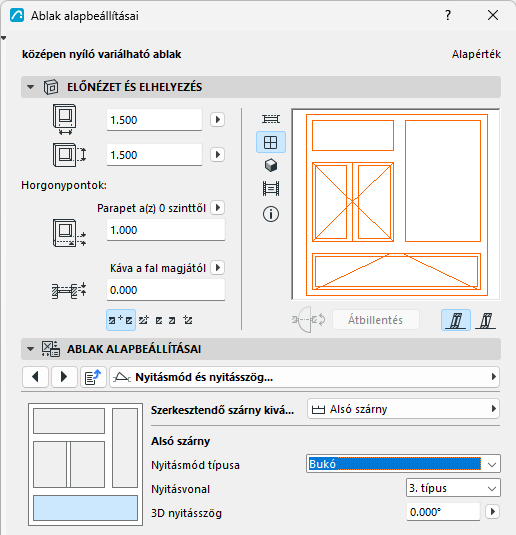The width and height of the screenshot is (516, 535).
Task: Click the Előnézet és elhelyezés panel icon
Action: tap(51, 87)
